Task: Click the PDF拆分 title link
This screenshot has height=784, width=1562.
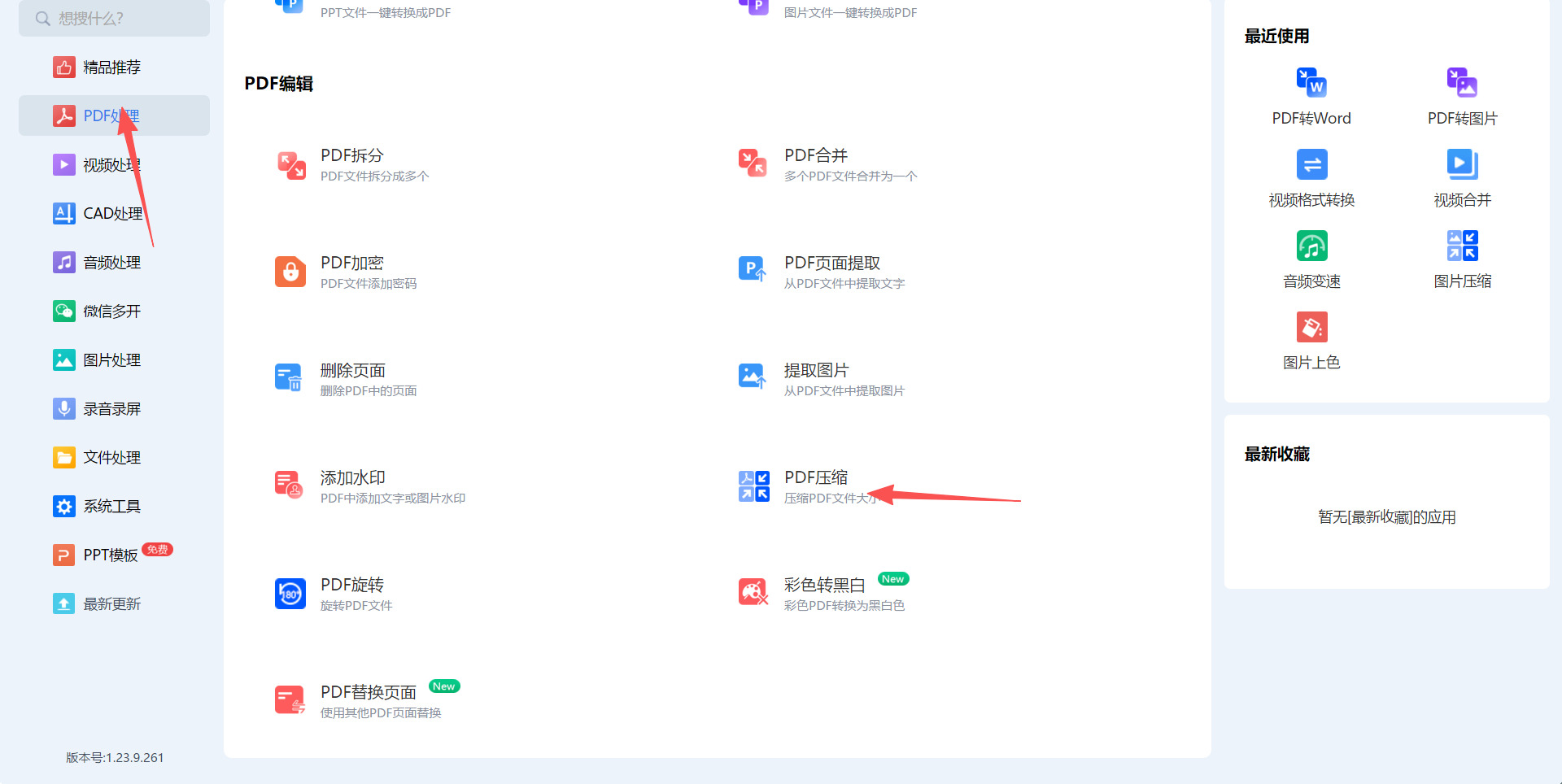Action: (352, 155)
